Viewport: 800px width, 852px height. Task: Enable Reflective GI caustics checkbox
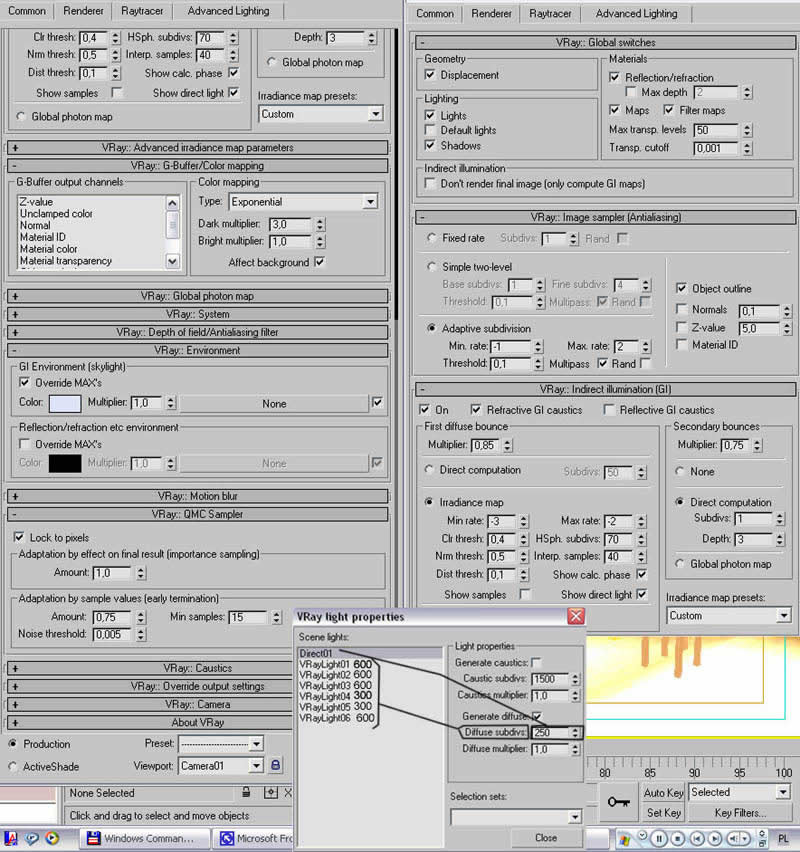coord(609,409)
